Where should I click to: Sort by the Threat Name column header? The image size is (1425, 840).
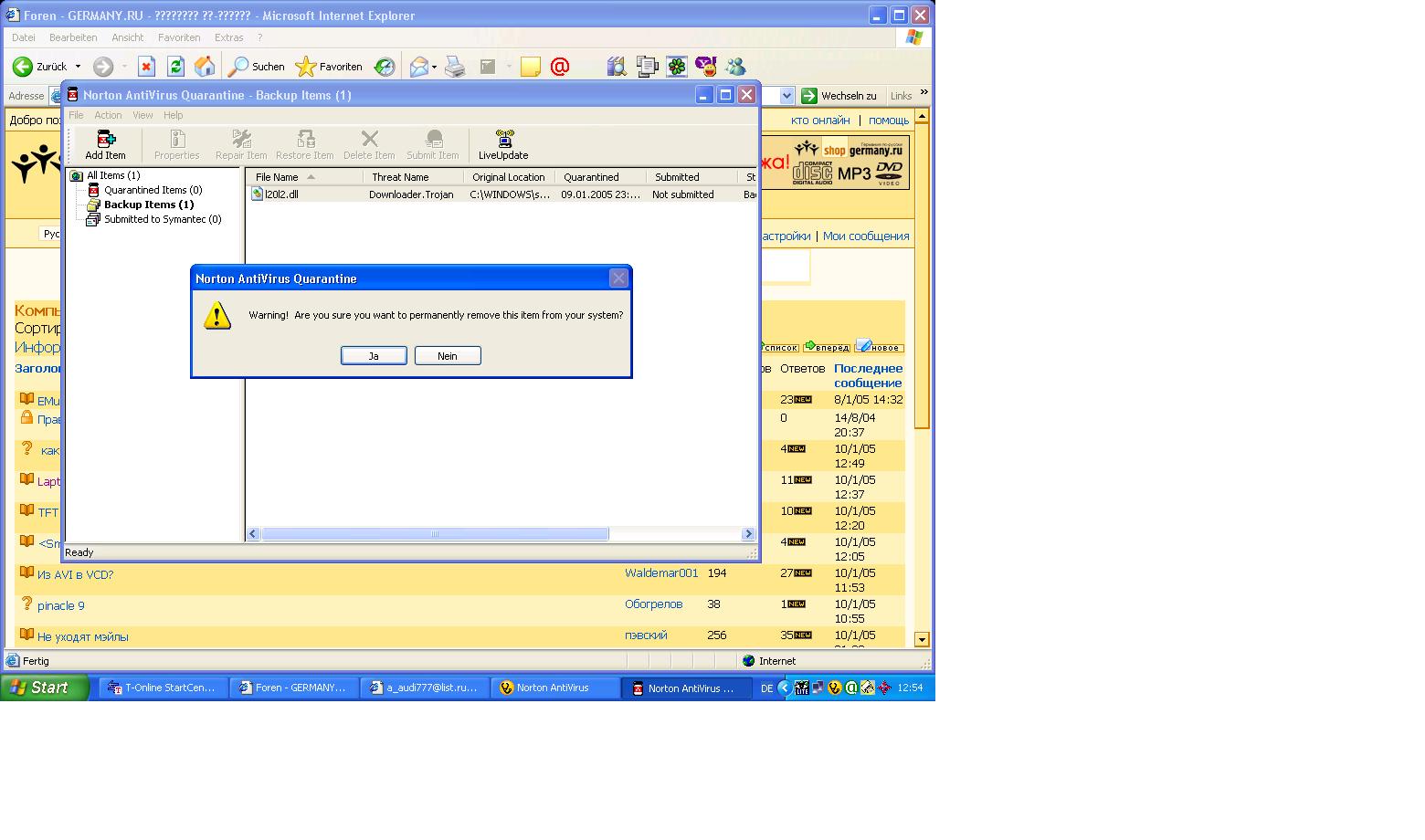pyautogui.click(x=413, y=177)
